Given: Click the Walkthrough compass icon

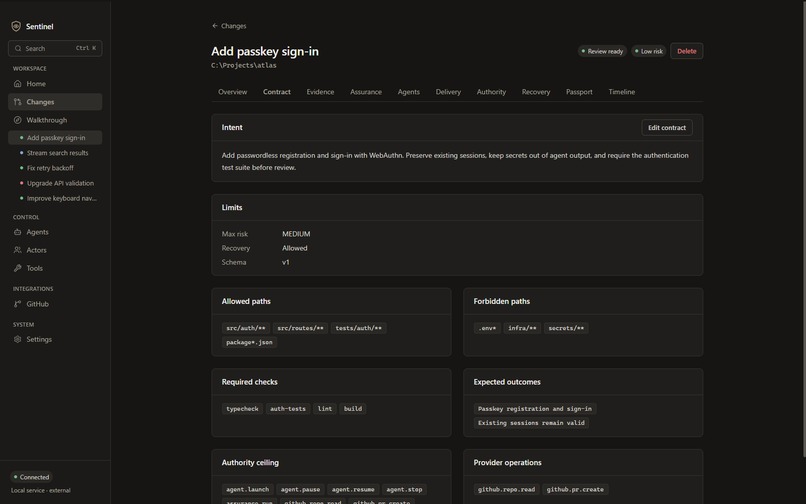Looking at the screenshot, I should tap(17, 120).
